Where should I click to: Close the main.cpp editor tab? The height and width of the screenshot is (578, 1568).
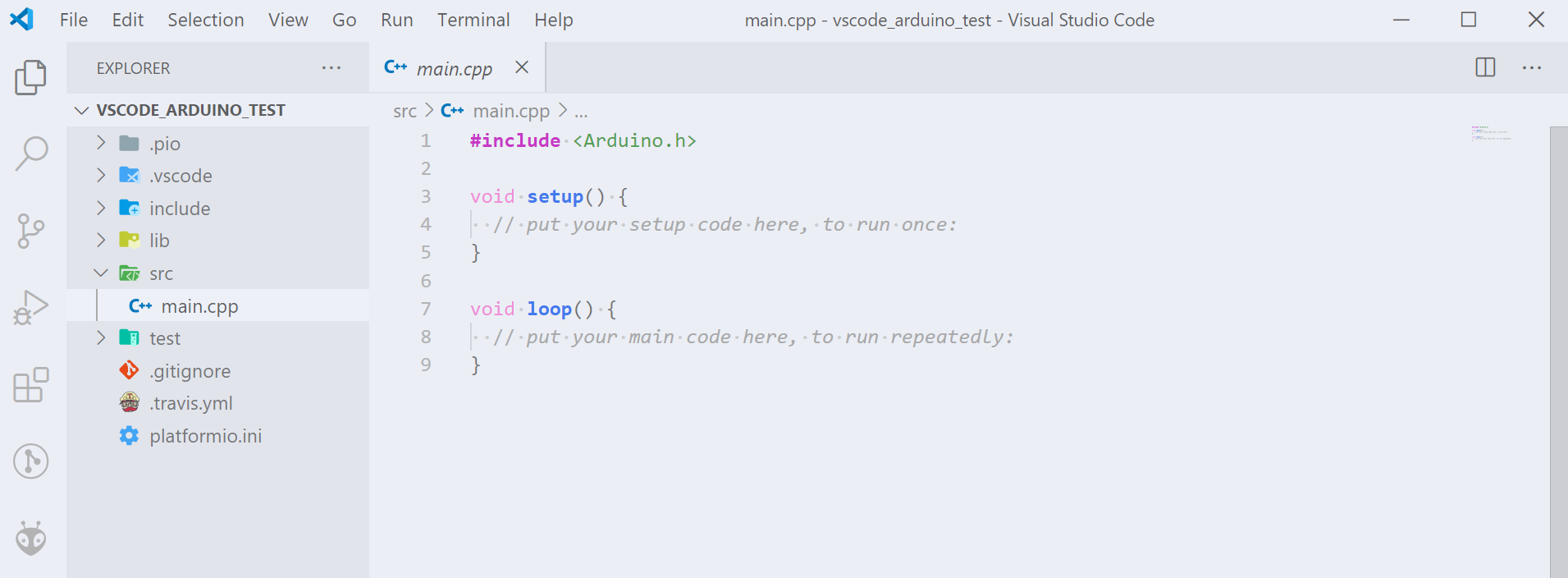coord(522,67)
